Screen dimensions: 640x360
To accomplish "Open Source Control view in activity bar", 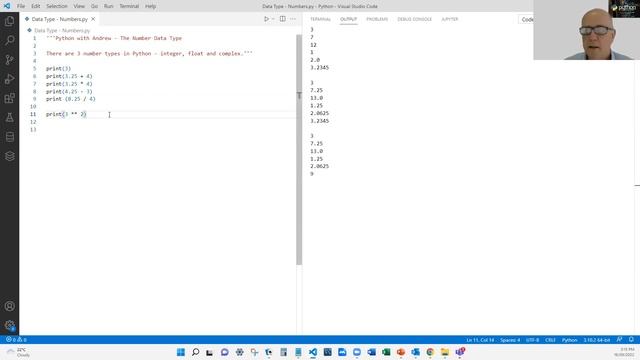I will tap(9, 60).
